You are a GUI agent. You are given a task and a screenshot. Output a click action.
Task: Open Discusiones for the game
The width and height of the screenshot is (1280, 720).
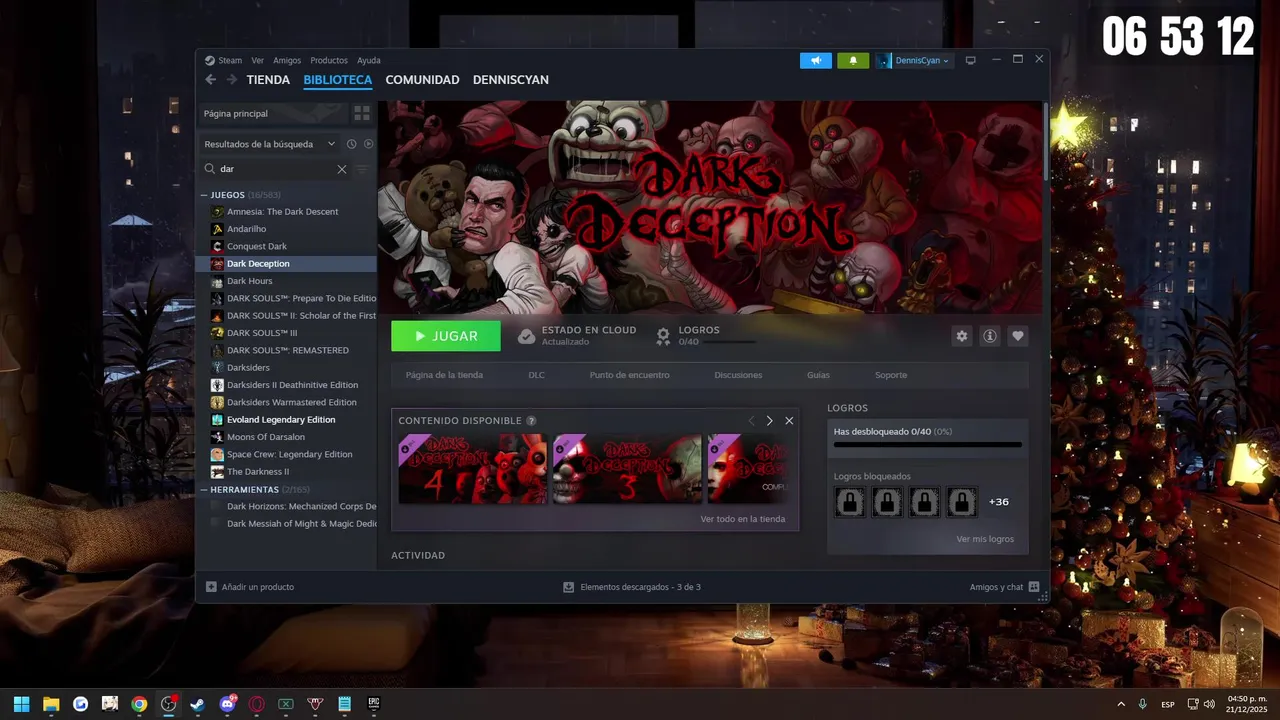738,375
